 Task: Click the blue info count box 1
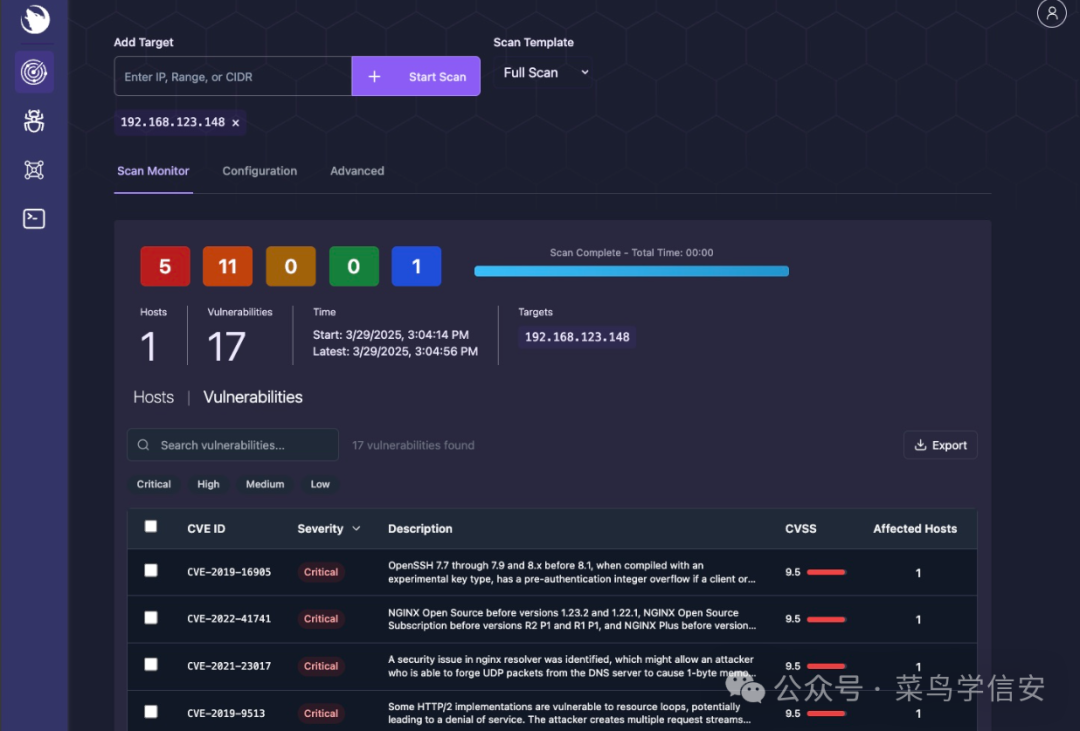pyautogui.click(x=416, y=266)
